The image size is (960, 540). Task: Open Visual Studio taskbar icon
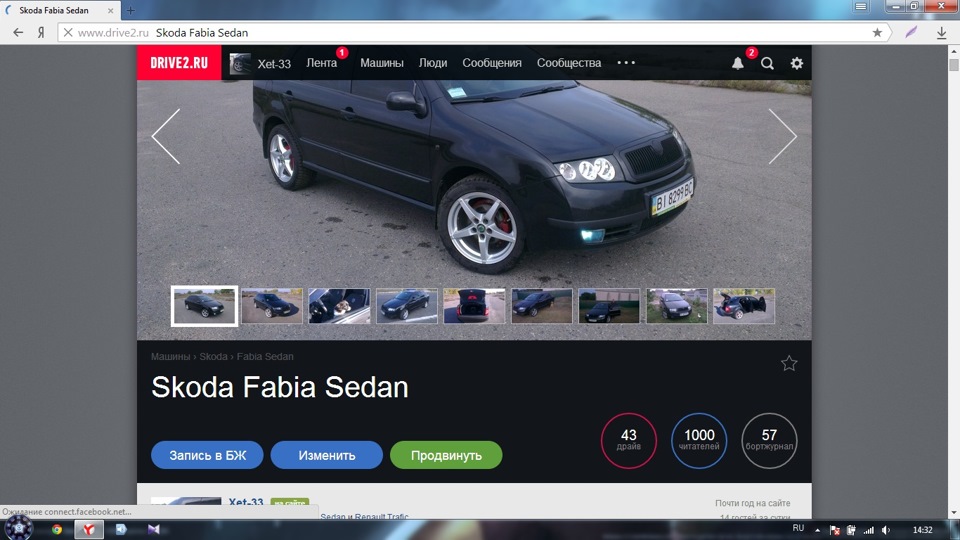point(154,530)
